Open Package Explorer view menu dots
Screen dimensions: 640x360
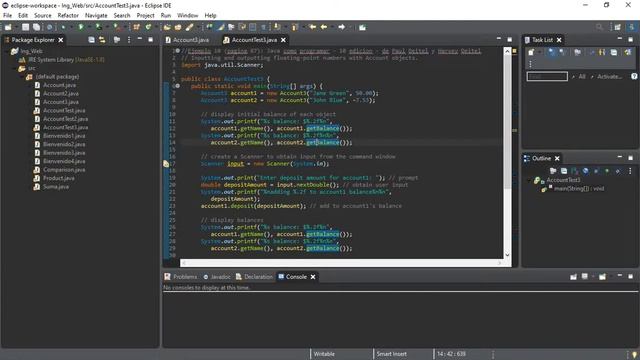[x=129, y=40]
